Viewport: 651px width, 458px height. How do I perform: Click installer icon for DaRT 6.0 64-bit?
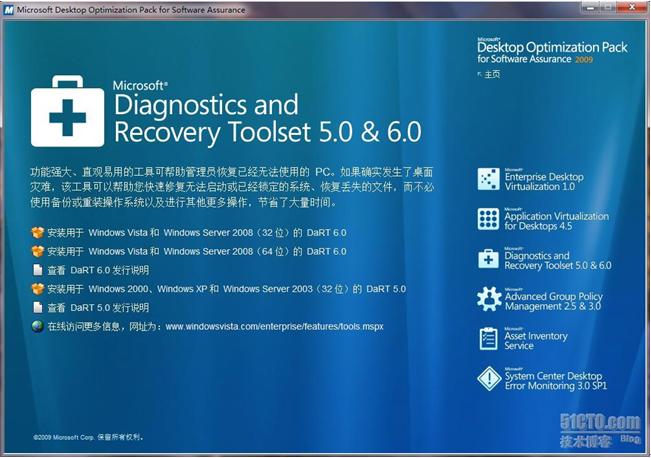(38, 251)
